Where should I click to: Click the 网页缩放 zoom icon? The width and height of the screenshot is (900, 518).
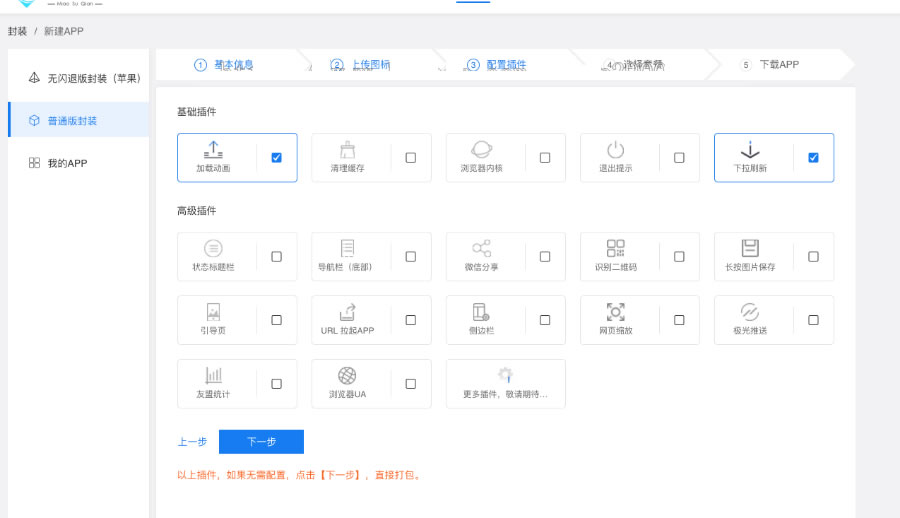[x=615, y=312]
